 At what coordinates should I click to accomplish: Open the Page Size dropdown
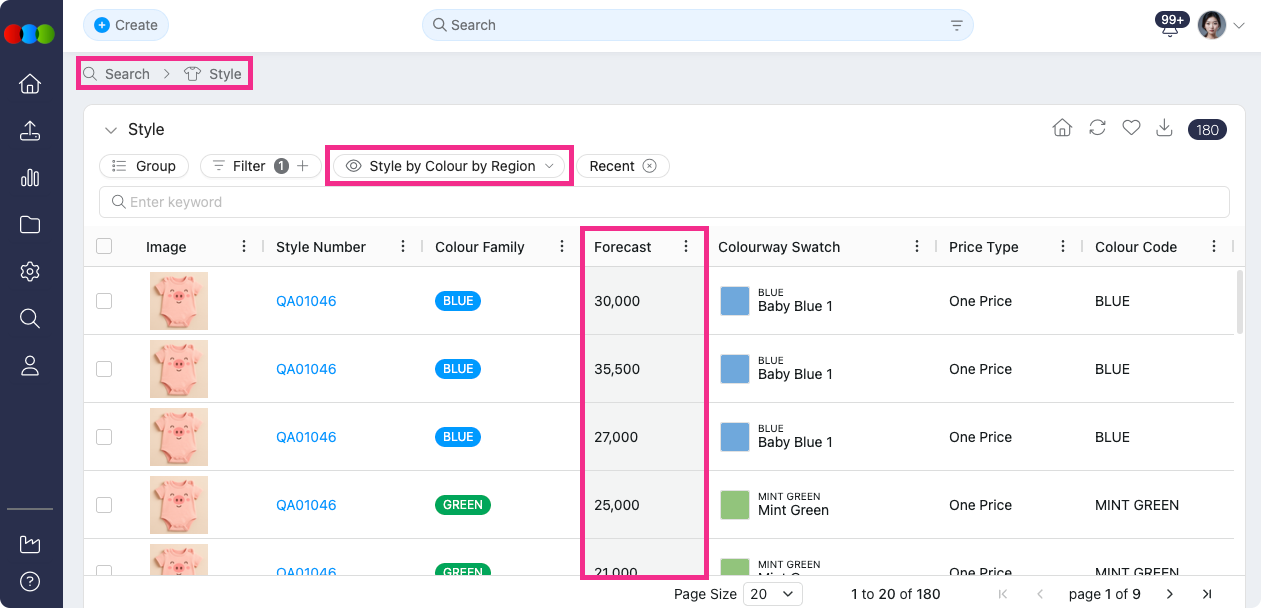click(x=773, y=594)
